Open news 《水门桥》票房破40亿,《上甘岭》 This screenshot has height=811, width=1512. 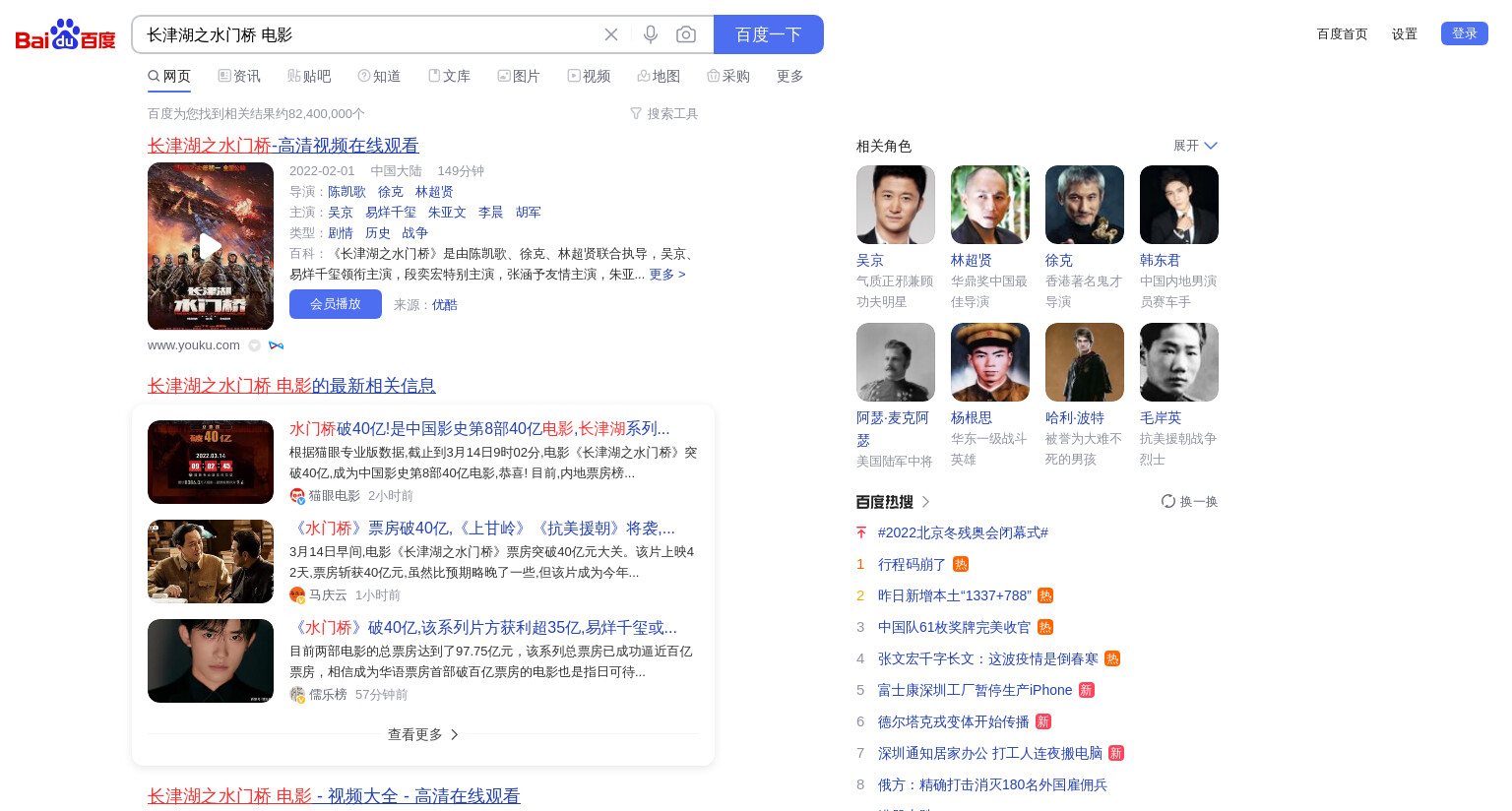[482, 529]
